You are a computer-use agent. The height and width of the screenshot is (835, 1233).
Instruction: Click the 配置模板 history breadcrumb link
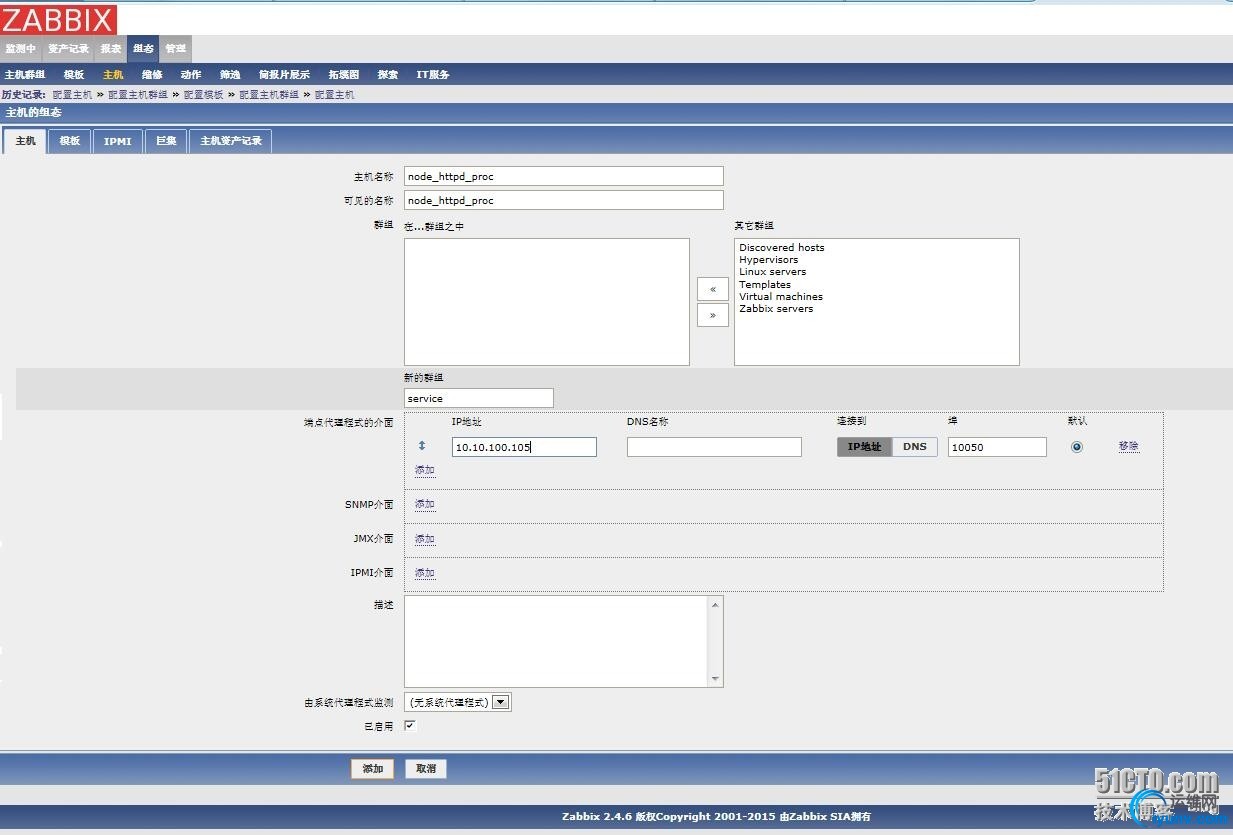coord(204,95)
